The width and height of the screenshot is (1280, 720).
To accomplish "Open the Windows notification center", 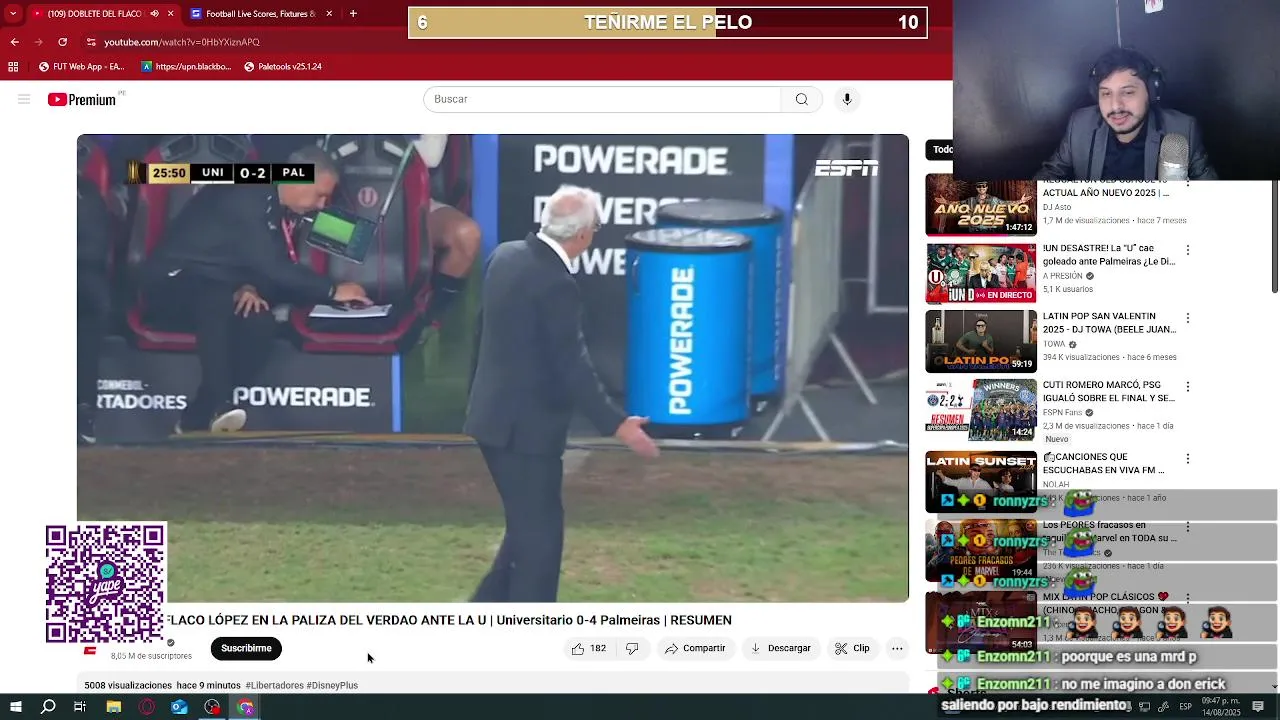I will [x=1258, y=707].
